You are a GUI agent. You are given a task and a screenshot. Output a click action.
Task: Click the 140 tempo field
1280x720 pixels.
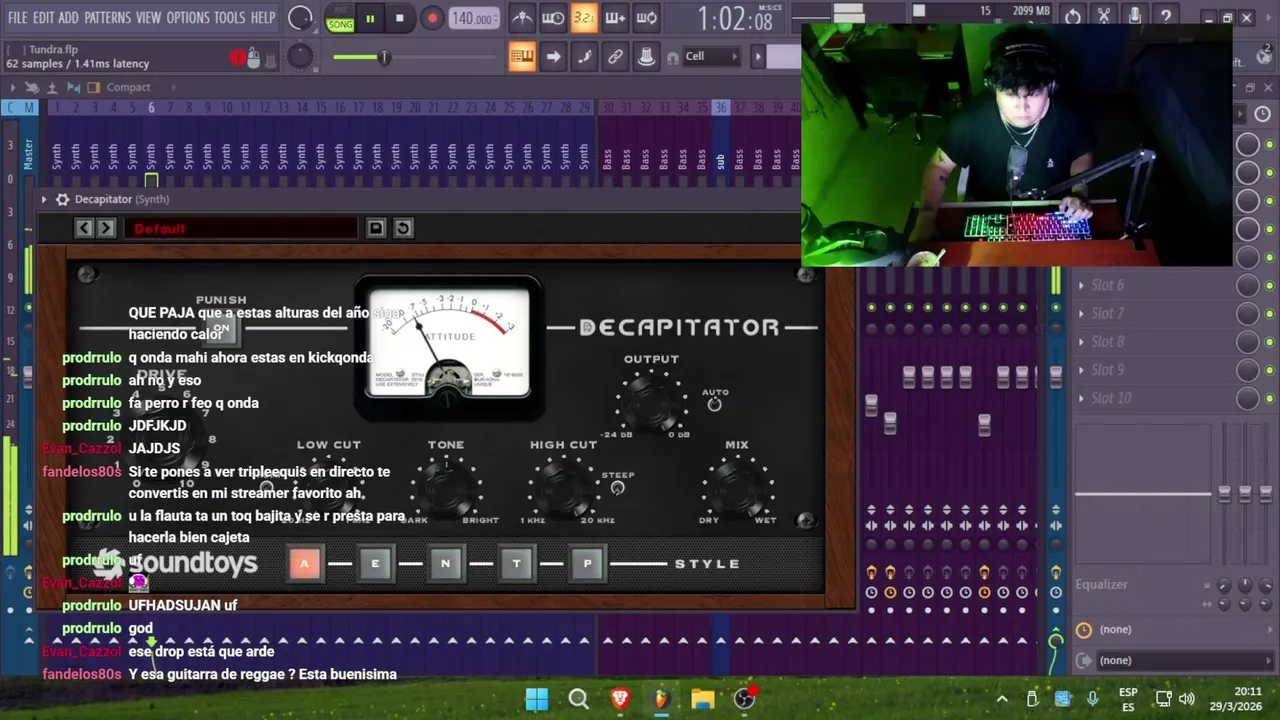point(474,19)
